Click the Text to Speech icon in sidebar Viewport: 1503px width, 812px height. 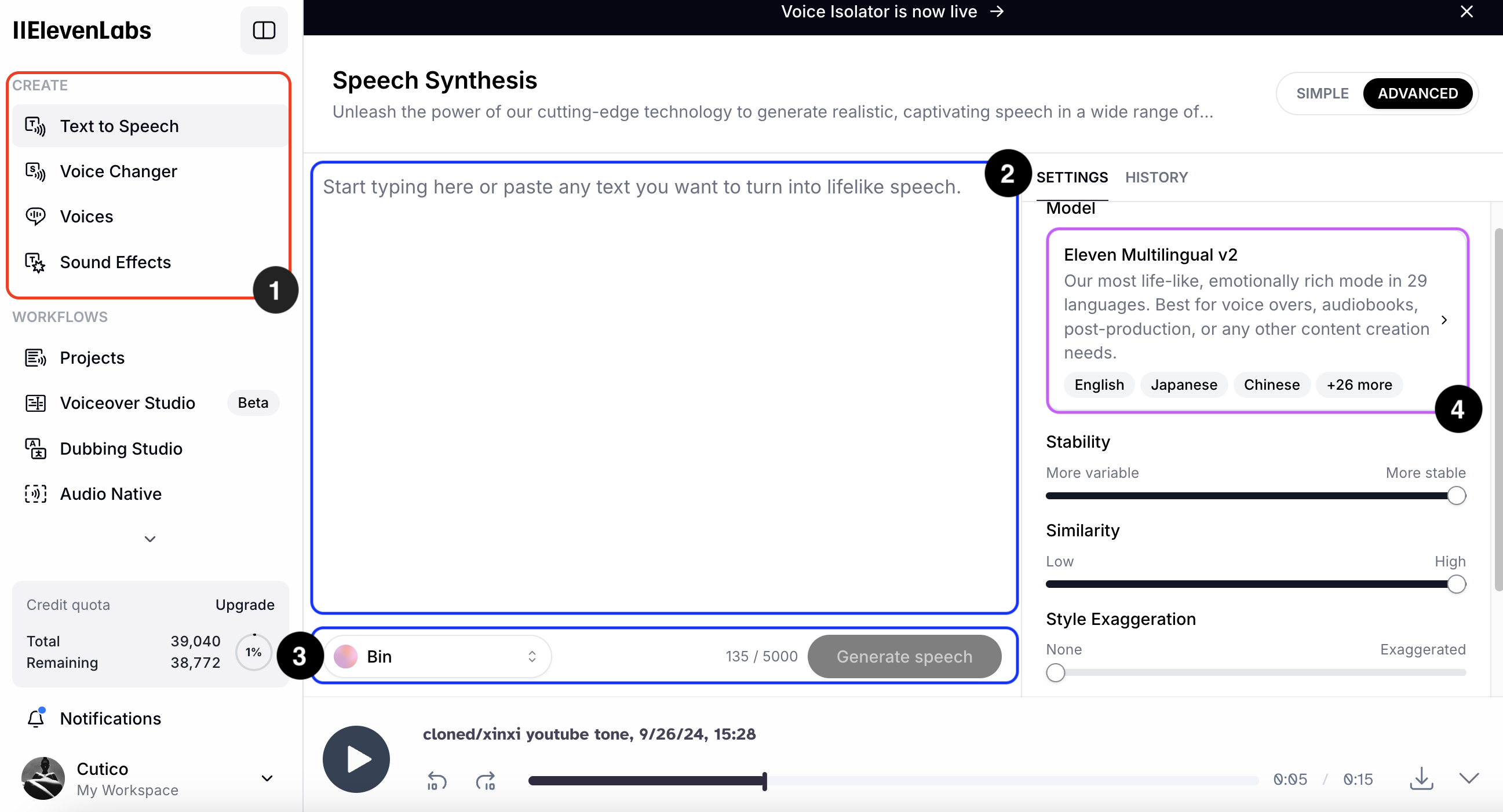[35, 126]
